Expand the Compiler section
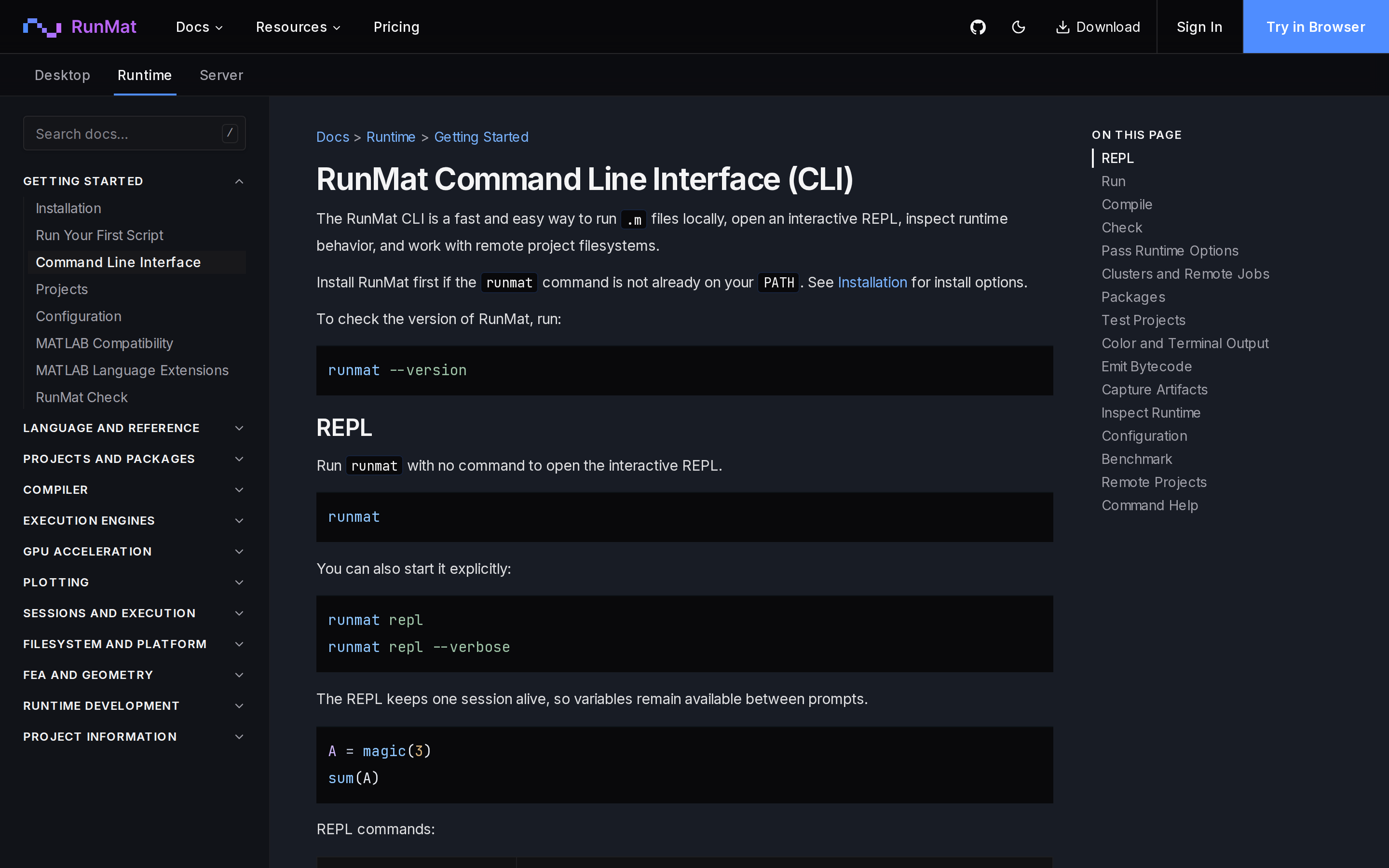The width and height of the screenshot is (1389, 868). [x=134, y=490]
